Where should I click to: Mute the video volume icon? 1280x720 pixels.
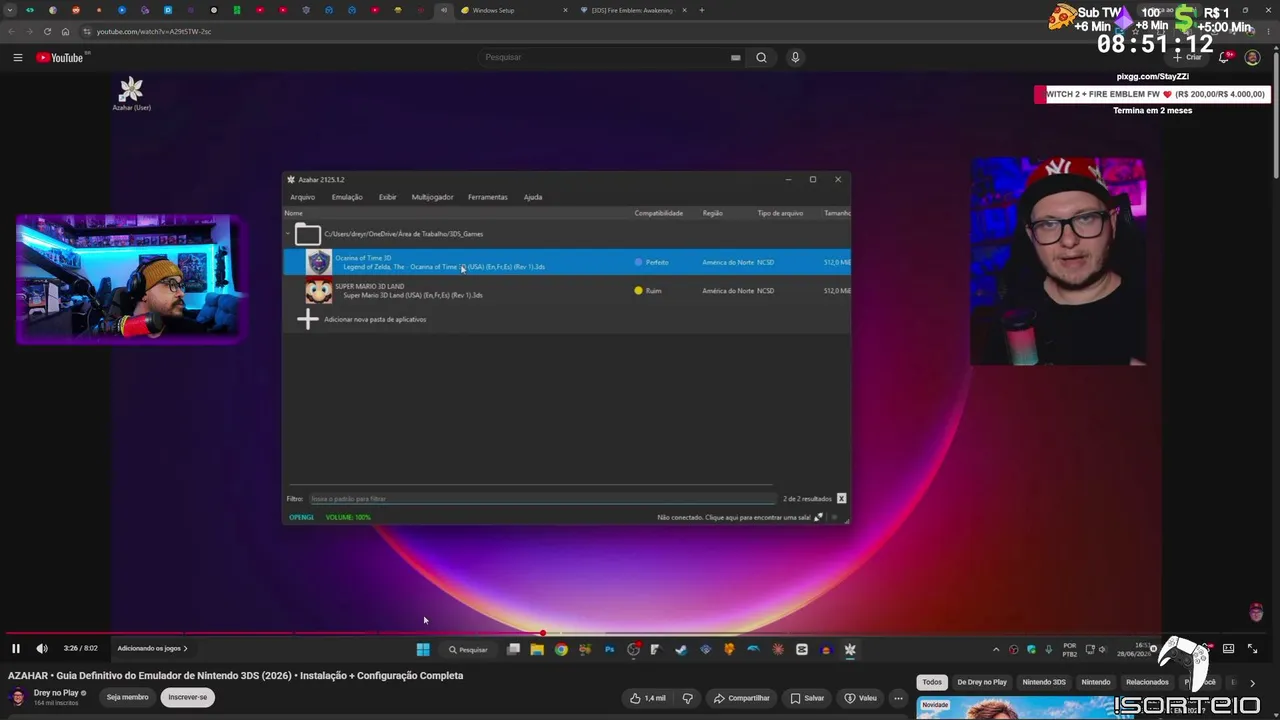click(x=42, y=648)
